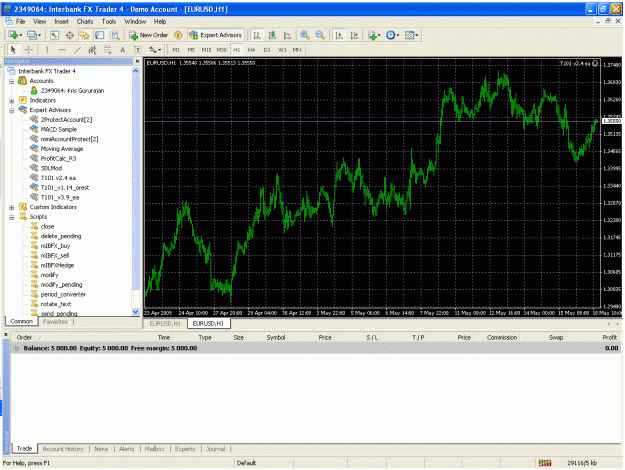Switch Navigator to Favorites tab
This screenshot has width=625, height=470.
(x=55, y=322)
